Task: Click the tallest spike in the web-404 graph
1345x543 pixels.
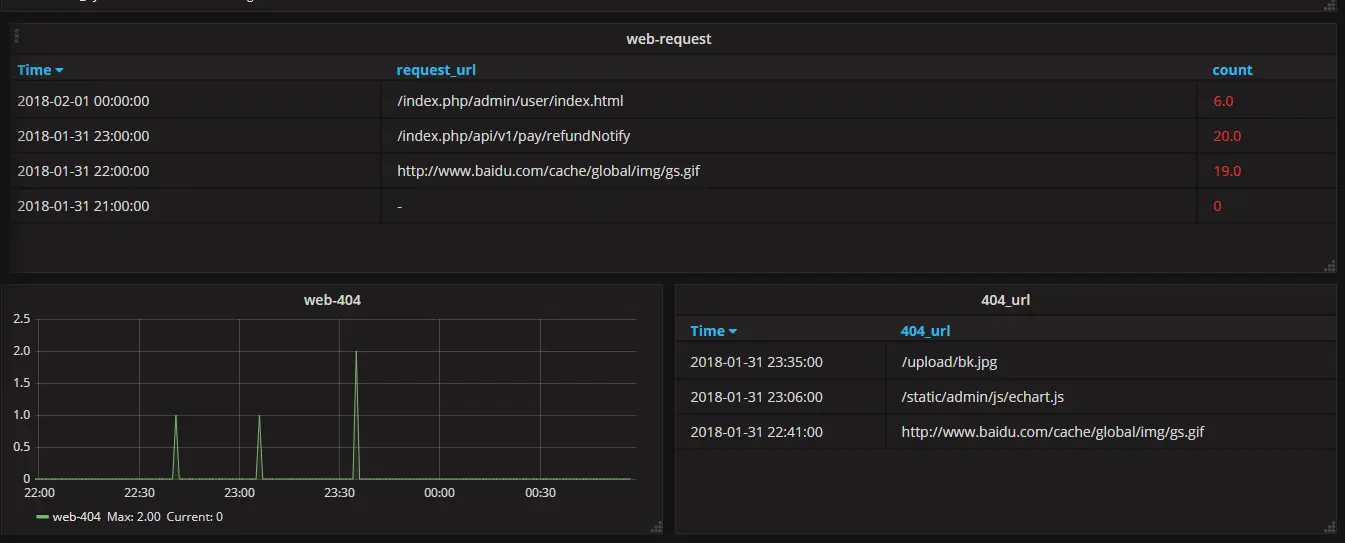Action: tap(356, 353)
